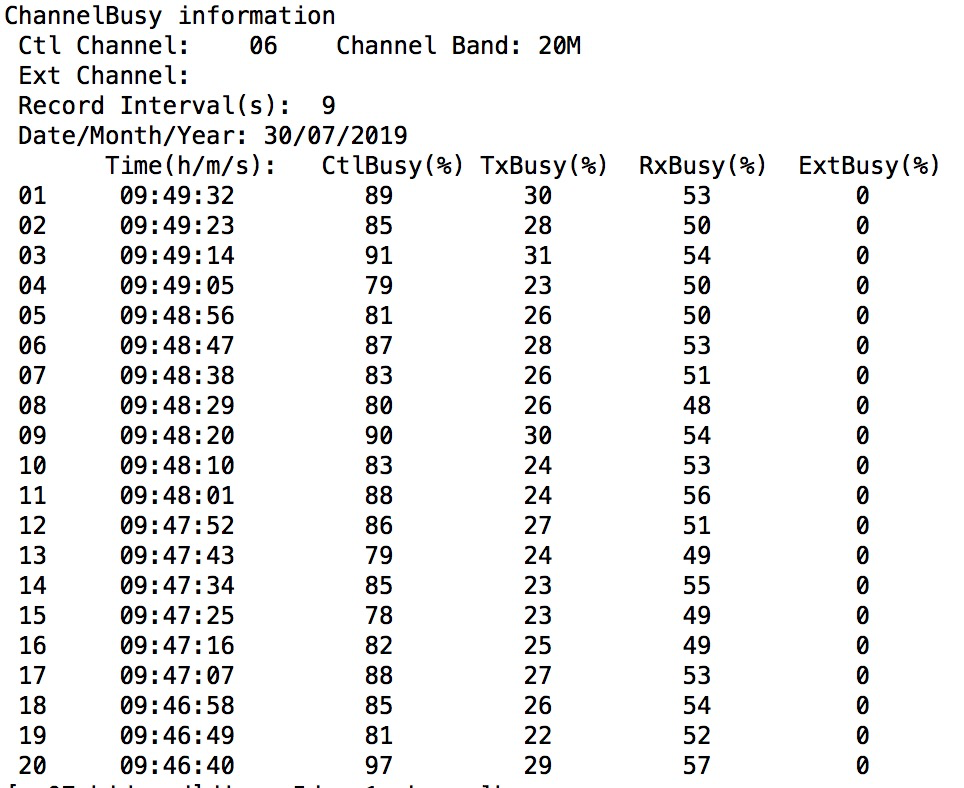The width and height of the screenshot is (964, 788).
Task: Click the CtlBusy value 97 in row 20
Action: point(379,766)
